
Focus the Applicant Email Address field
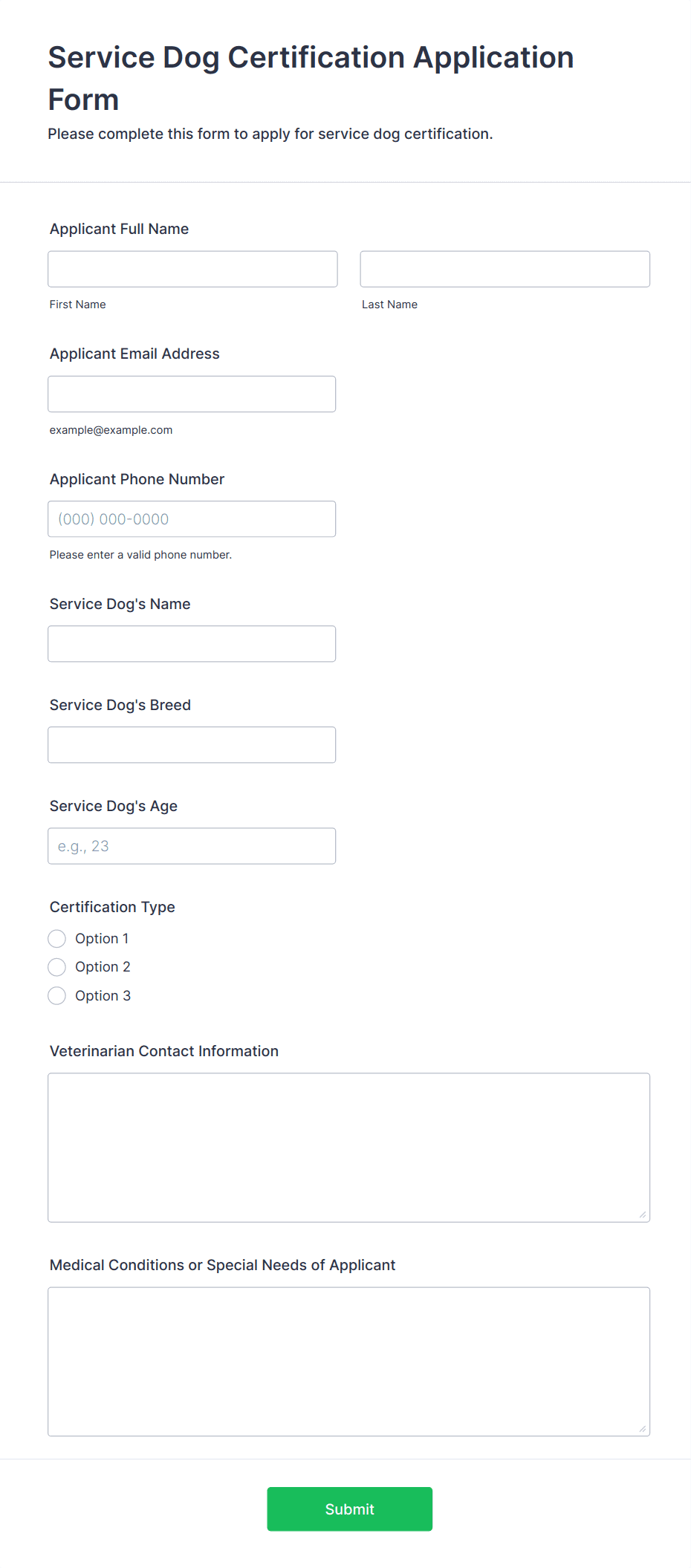pyautogui.click(x=192, y=394)
